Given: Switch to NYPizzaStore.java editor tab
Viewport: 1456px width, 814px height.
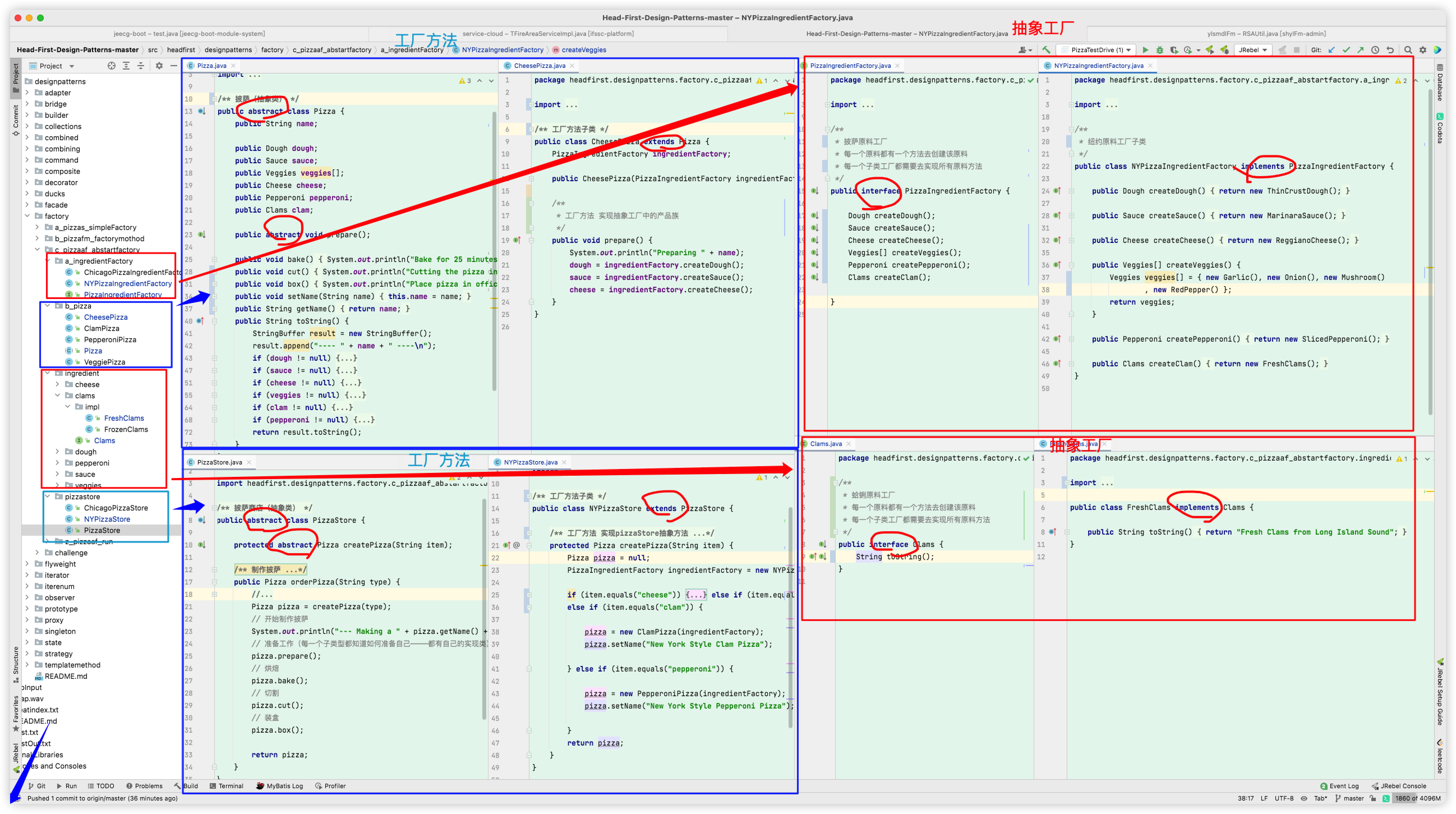Looking at the screenshot, I should click(x=530, y=462).
